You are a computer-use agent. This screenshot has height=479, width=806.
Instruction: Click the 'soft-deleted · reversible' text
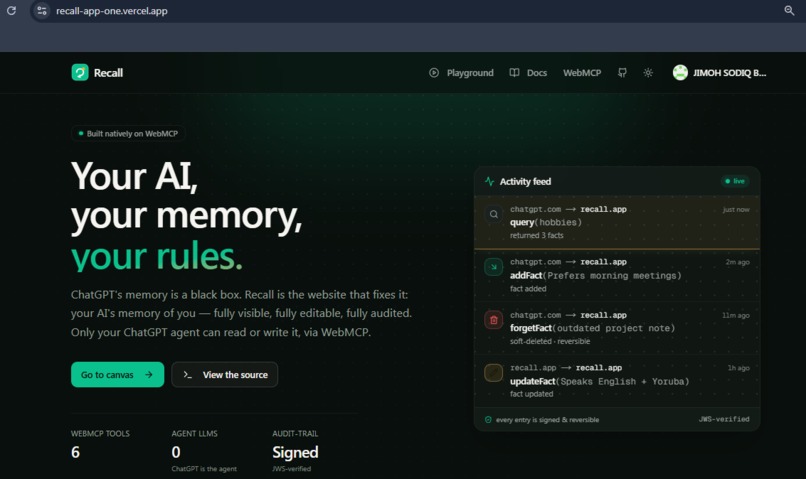pos(550,341)
